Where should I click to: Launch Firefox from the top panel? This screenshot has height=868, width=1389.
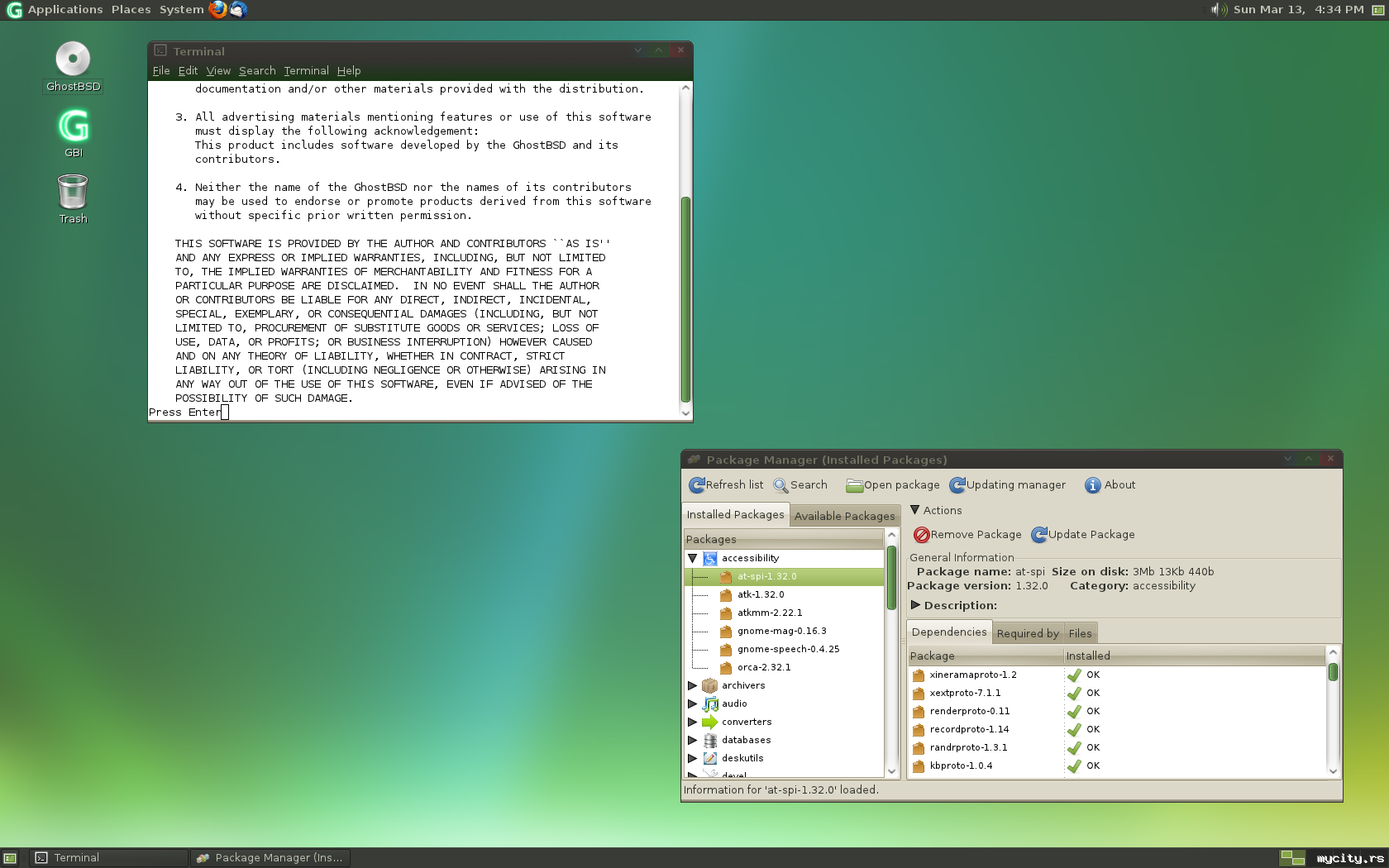[218, 9]
